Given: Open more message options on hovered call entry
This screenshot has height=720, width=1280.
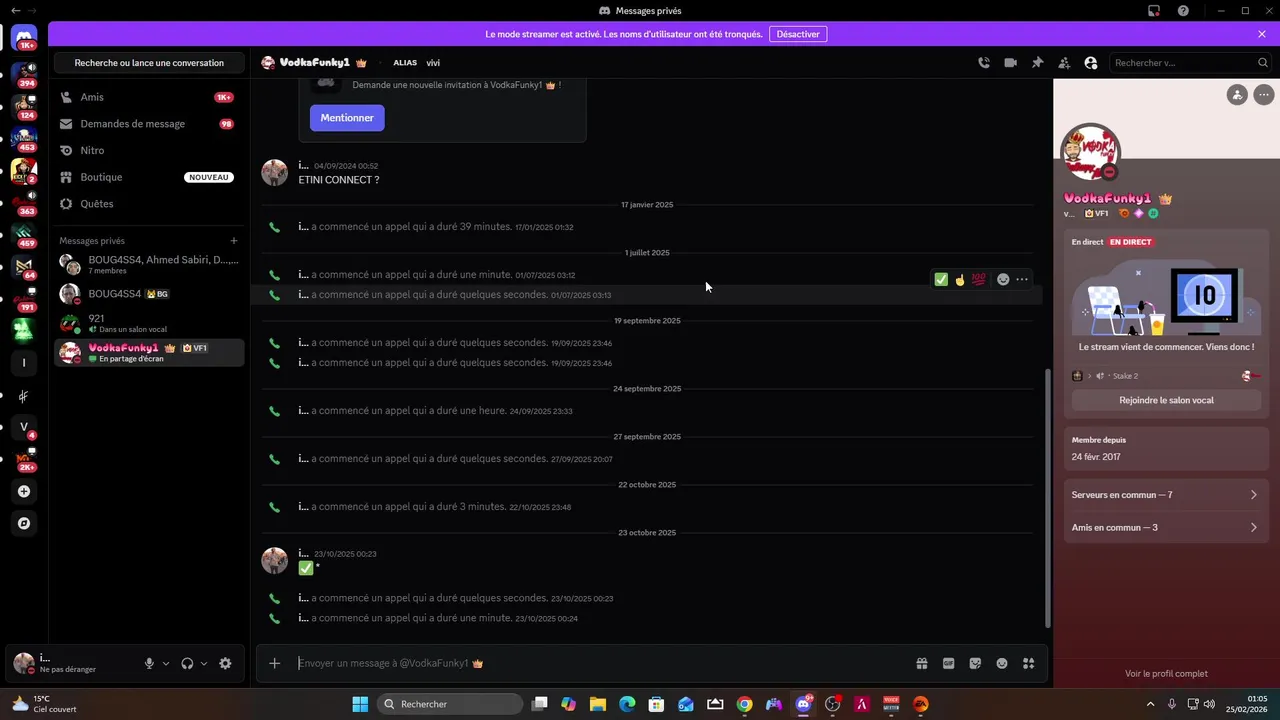Looking at the screenshot, I should tap(1022, 280).
